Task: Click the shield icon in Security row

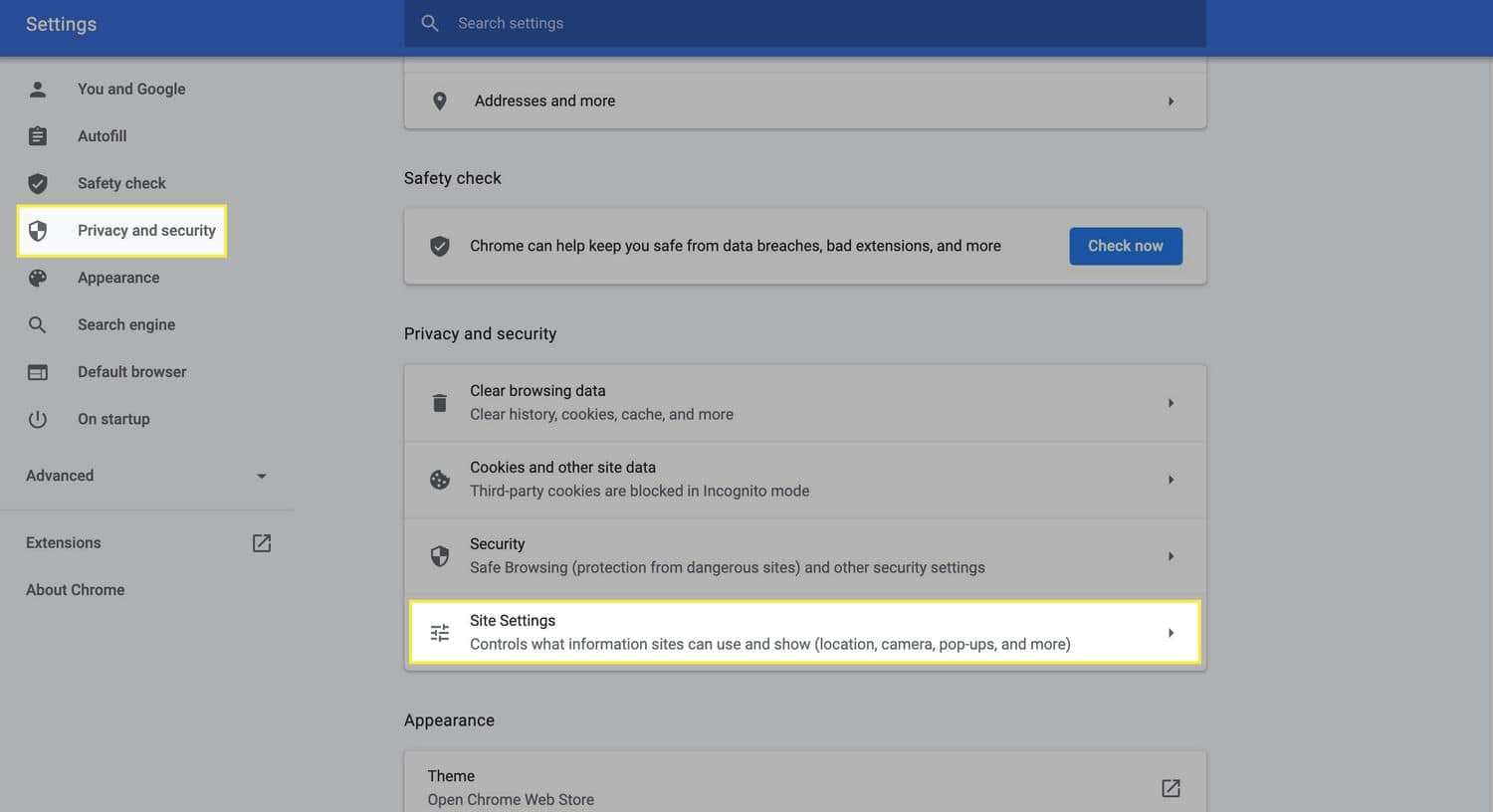Action: pyautogui.click(x=440, y=556)
